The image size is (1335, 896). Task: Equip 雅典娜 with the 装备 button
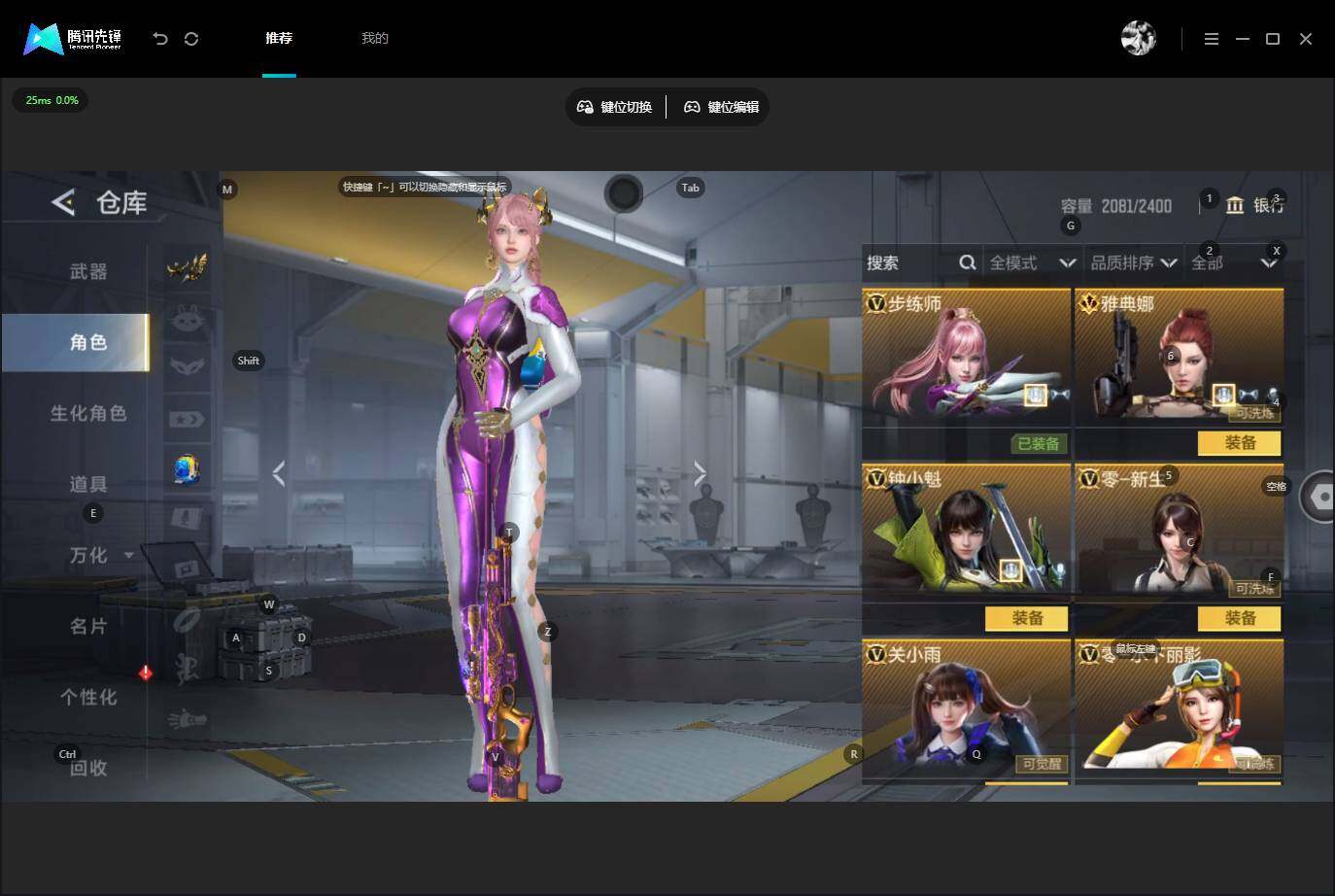(1240, 443)
